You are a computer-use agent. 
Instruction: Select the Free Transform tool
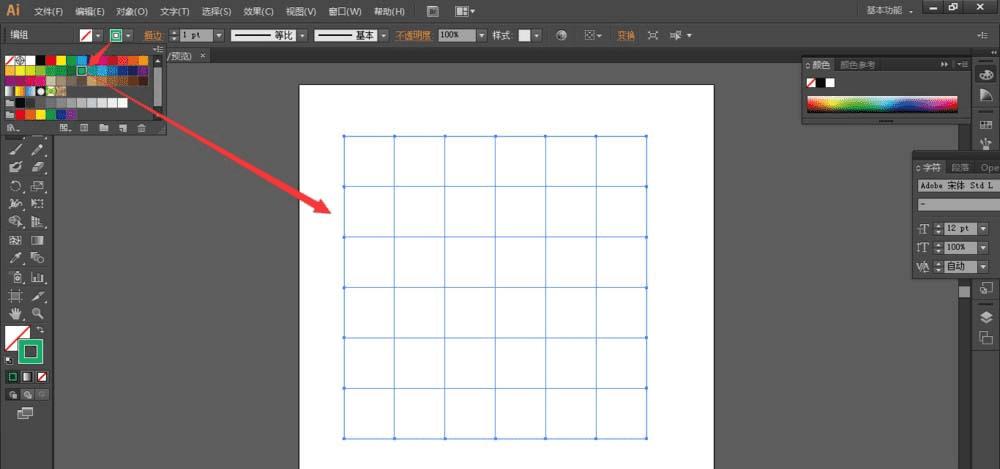pyautogui.click(x=38, y=204)
